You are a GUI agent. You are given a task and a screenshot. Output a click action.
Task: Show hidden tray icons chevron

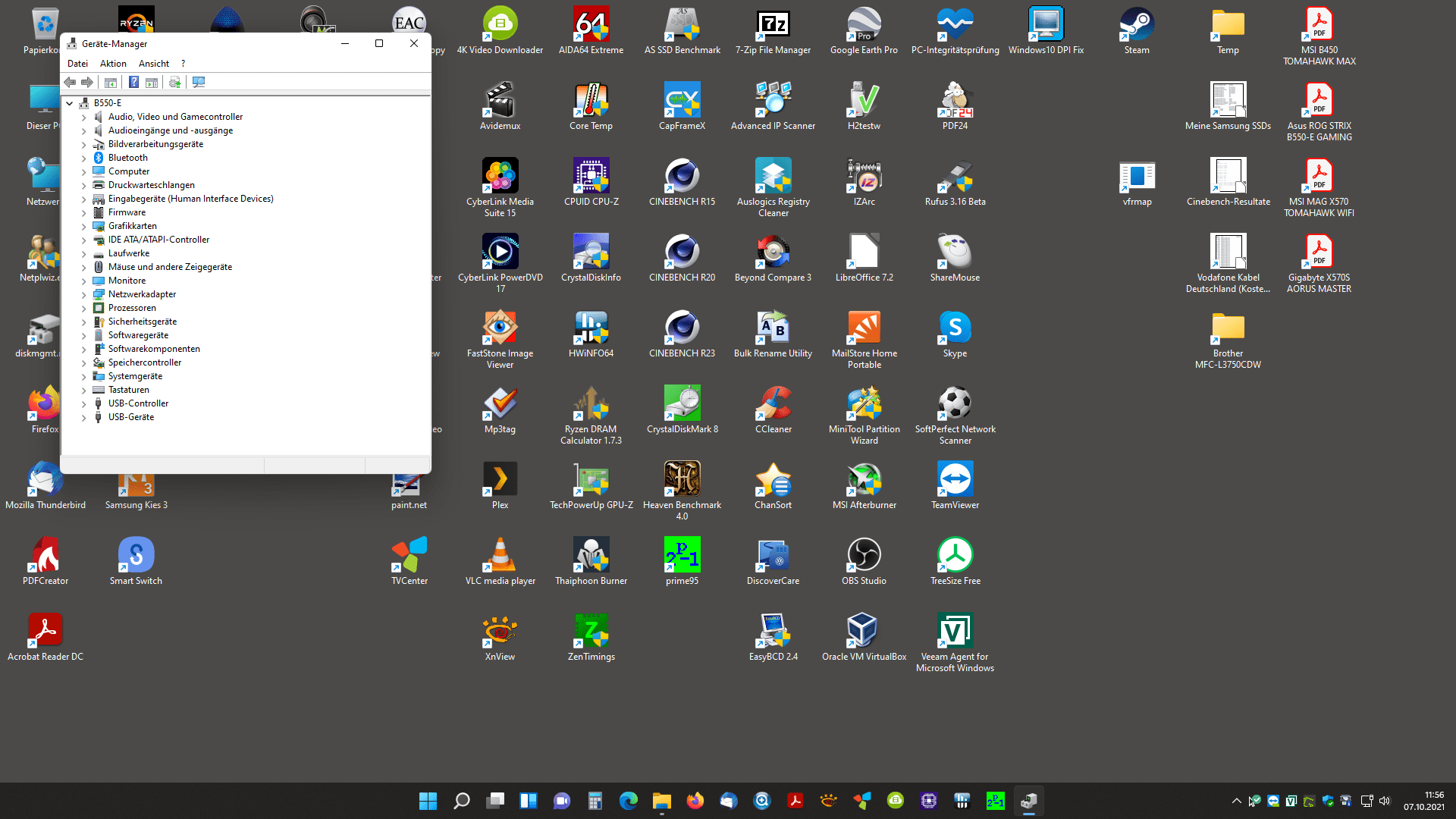pos(1237,801)
